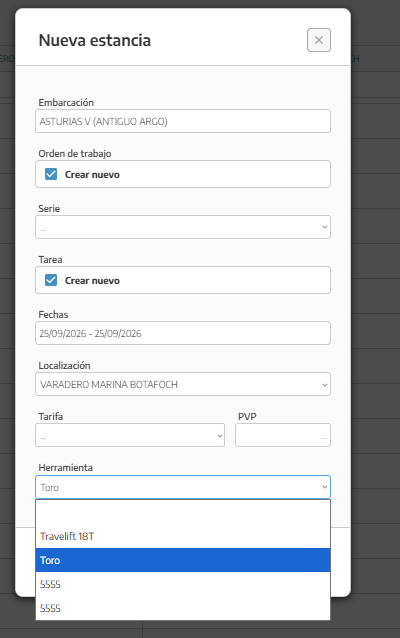Click the Herramienta dropdown chevron arrow
400x638 pixels.
click(x=324, y=487)
